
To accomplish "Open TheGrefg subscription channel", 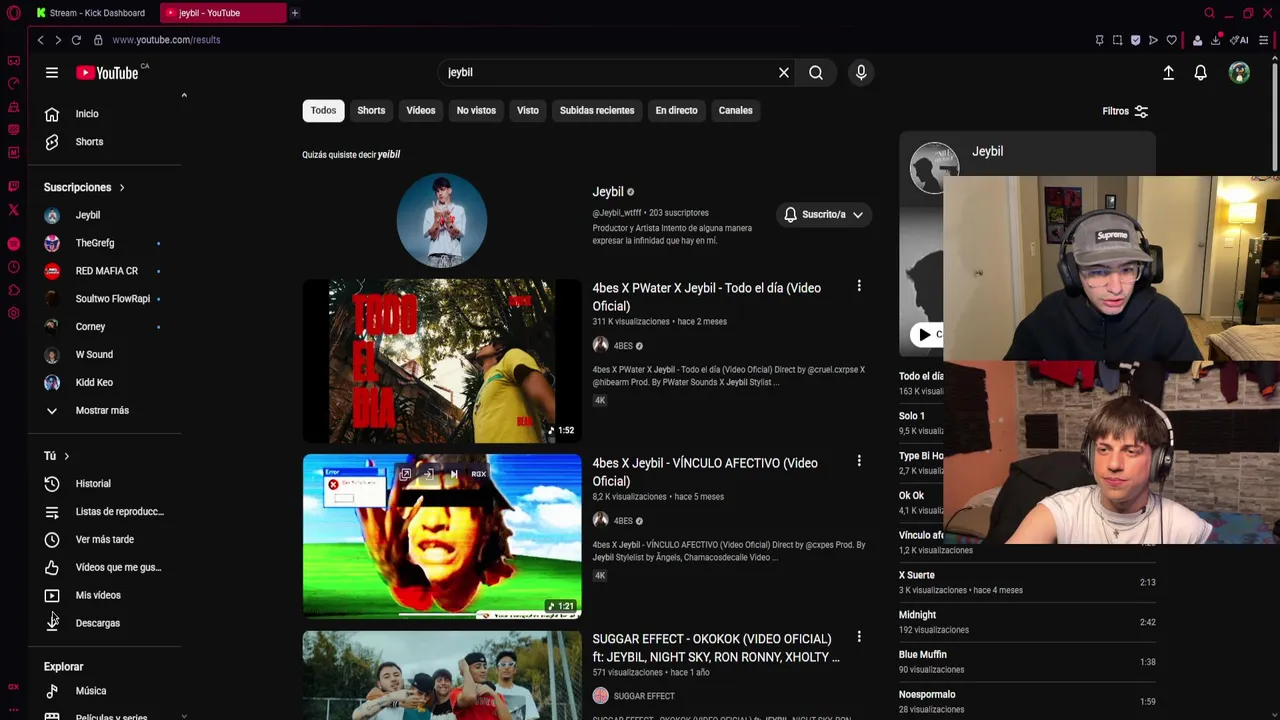I will click(103, 243).
